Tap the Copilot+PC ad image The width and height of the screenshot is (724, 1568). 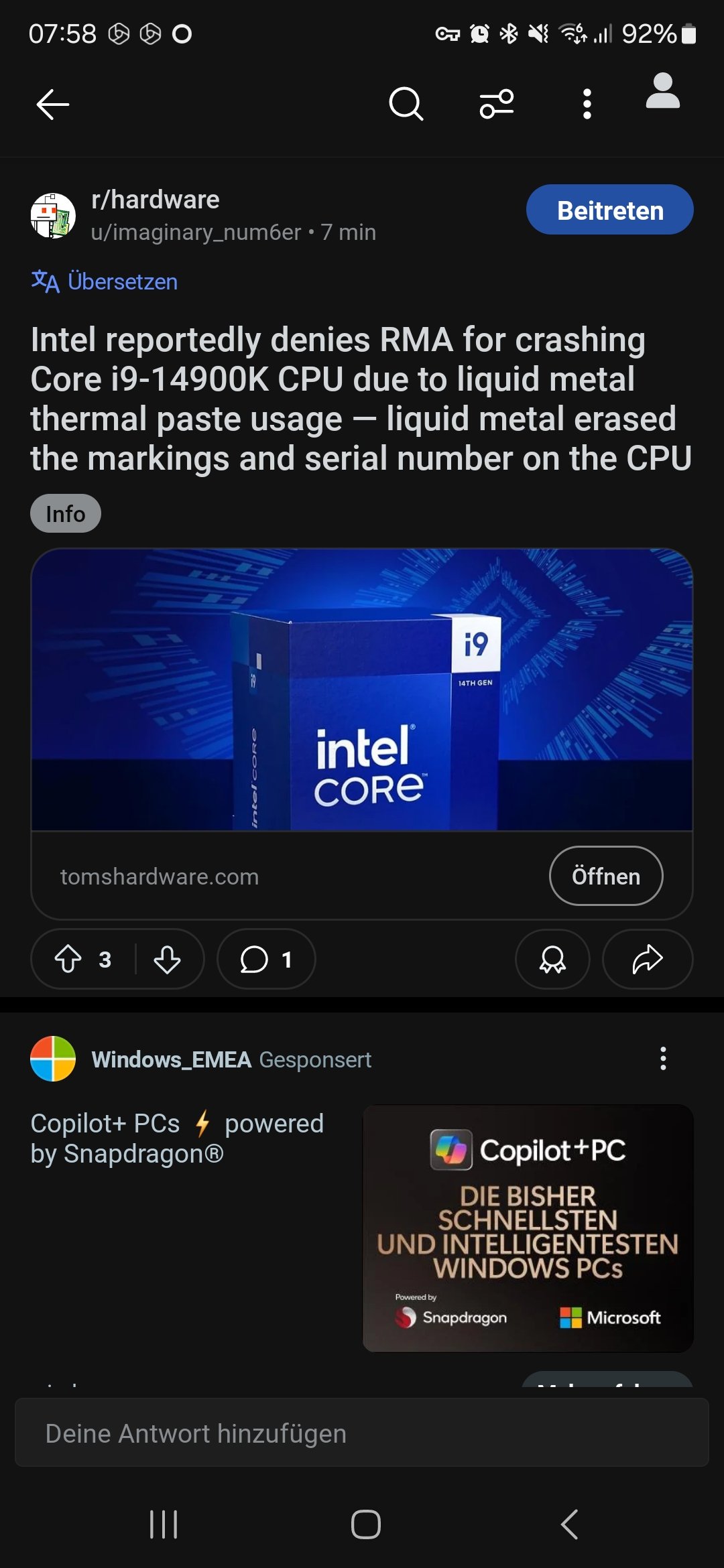pos(528,1228)
